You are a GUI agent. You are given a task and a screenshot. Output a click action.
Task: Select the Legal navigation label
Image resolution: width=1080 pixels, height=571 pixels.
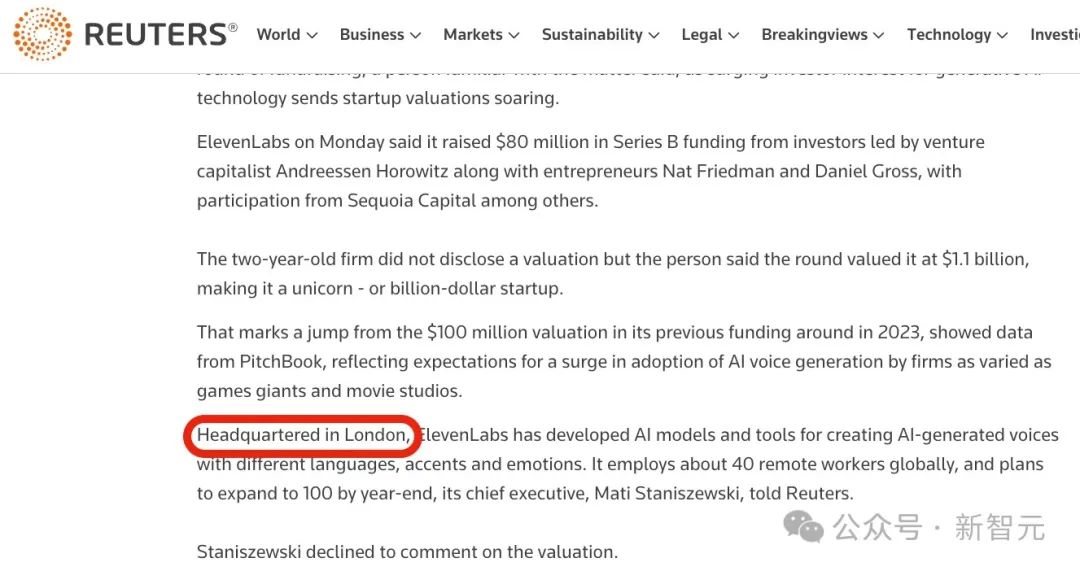pos(702,34)
